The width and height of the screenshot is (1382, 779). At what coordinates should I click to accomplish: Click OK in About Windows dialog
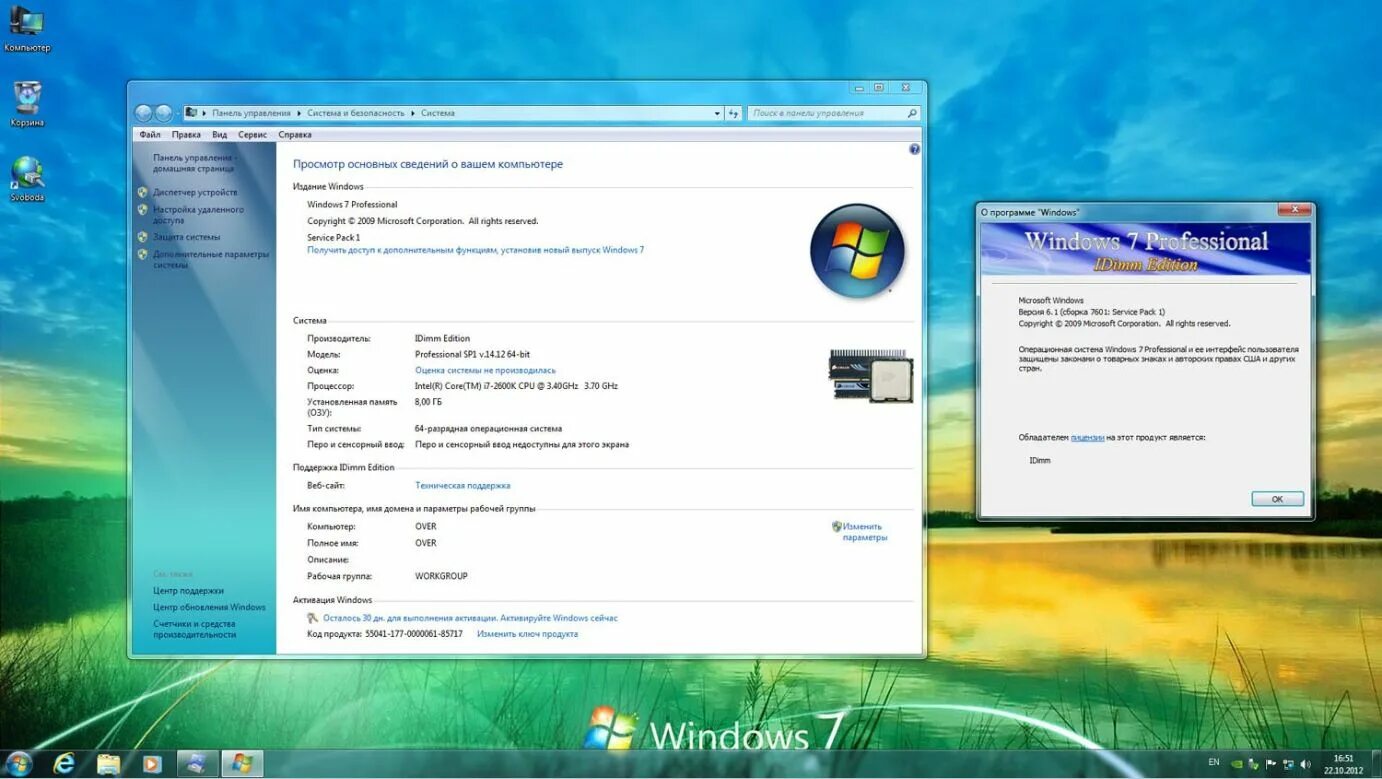tap(1277, 499)
